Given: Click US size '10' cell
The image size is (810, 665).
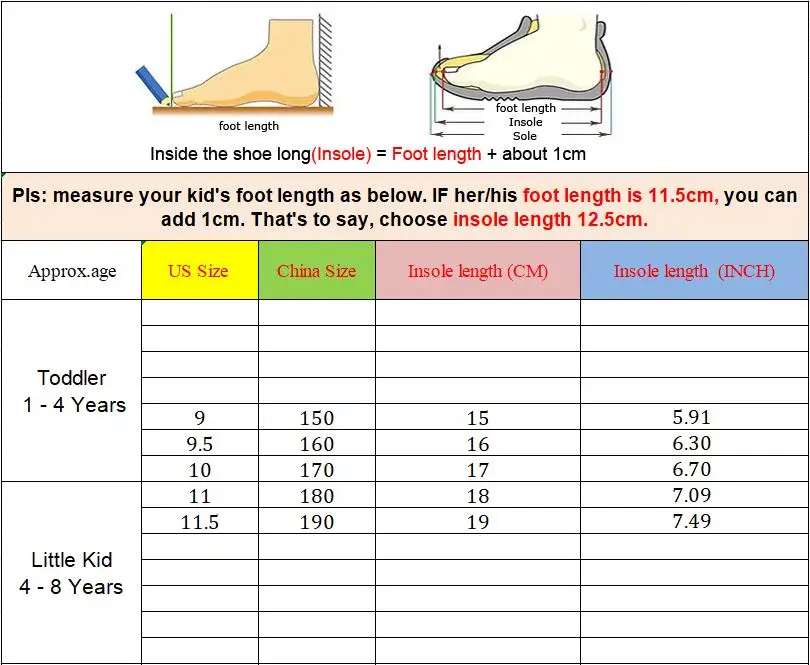Looking at the screenshot, I should 200,469.
